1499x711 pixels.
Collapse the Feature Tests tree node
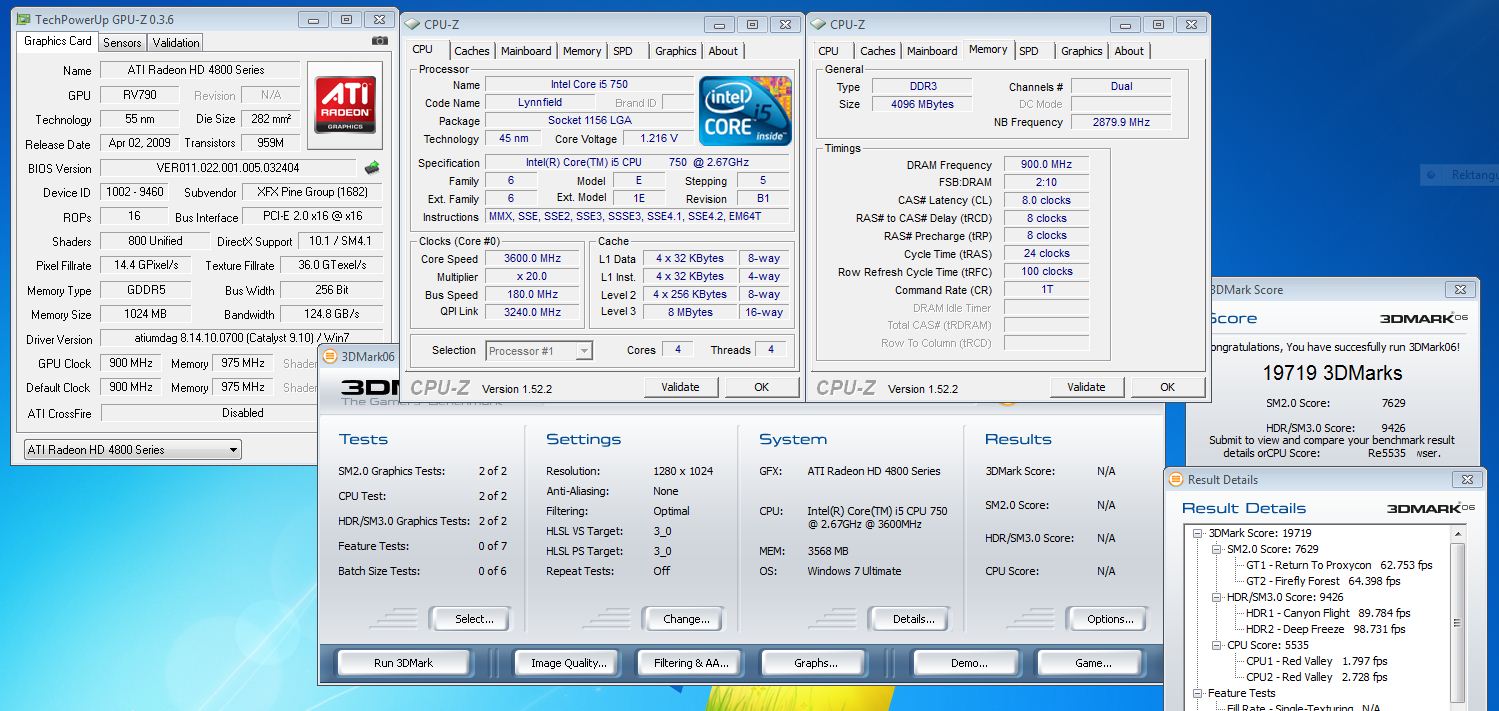tap(1200, 693)
